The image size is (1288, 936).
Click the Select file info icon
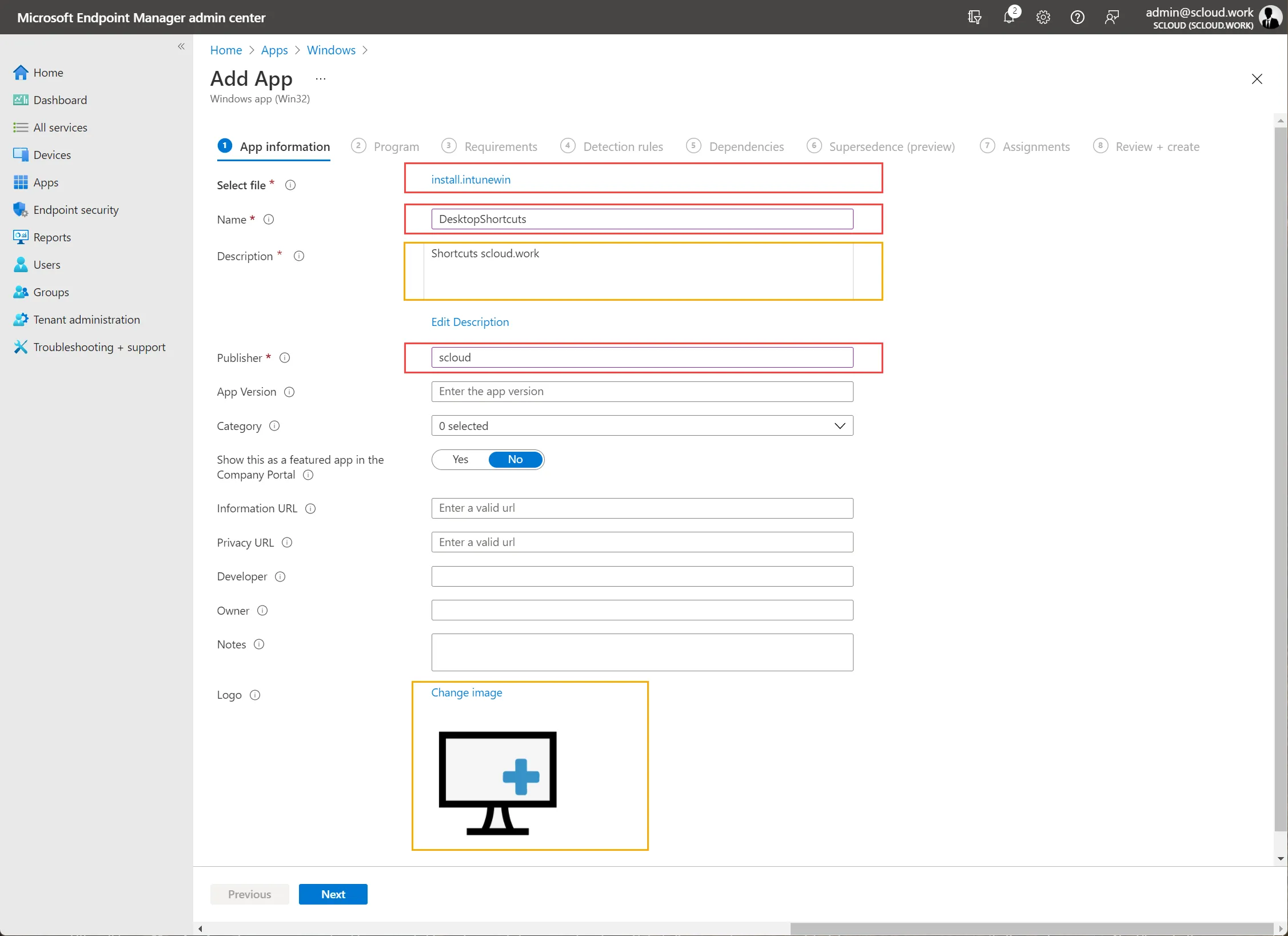coord(290,185)
